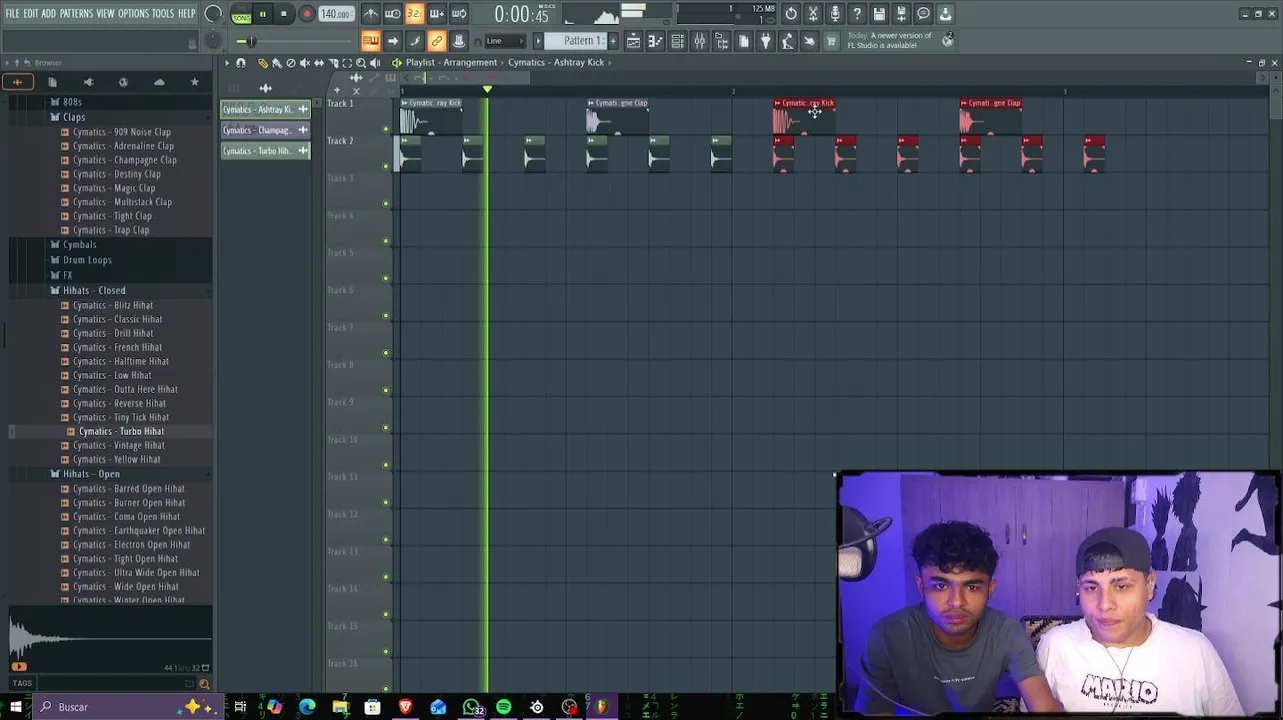Toggle wait for input before recording

[x=393, y=14]
